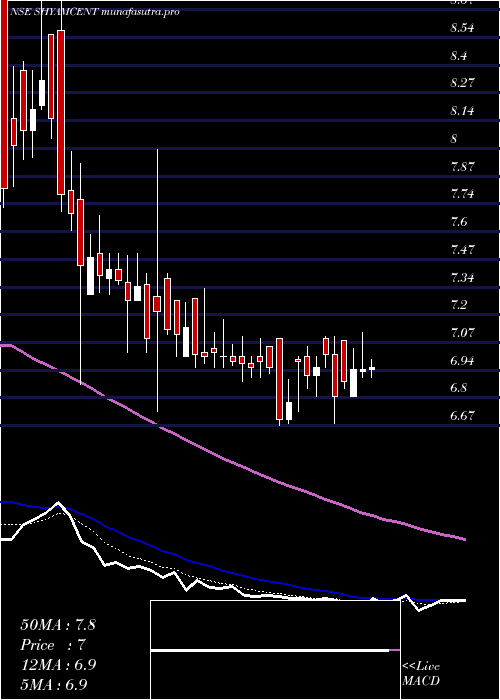Click the 6.67 price axis label

(462, 416)
